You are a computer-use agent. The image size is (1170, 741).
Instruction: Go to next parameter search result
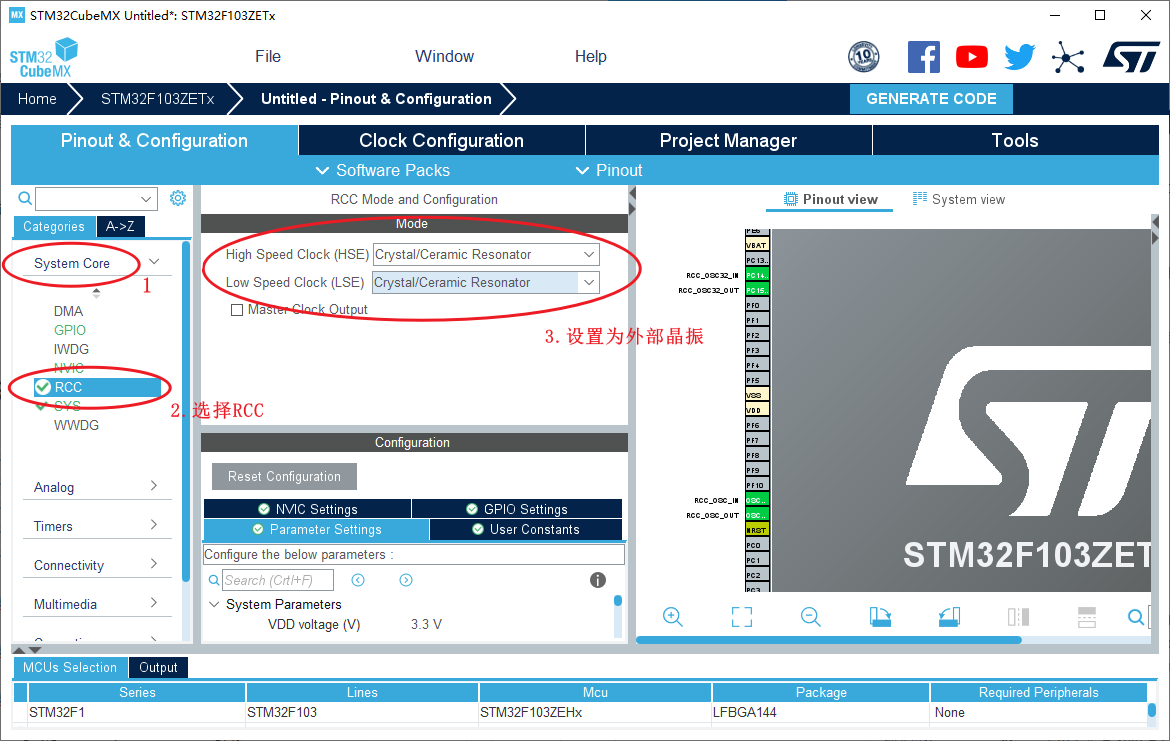[406, 580]
